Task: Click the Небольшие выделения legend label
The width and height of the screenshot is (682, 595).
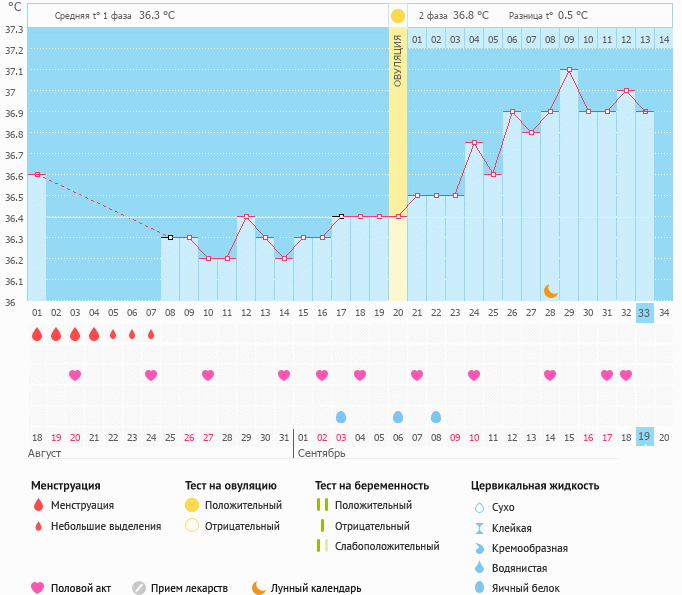Action: click(106, 526)
